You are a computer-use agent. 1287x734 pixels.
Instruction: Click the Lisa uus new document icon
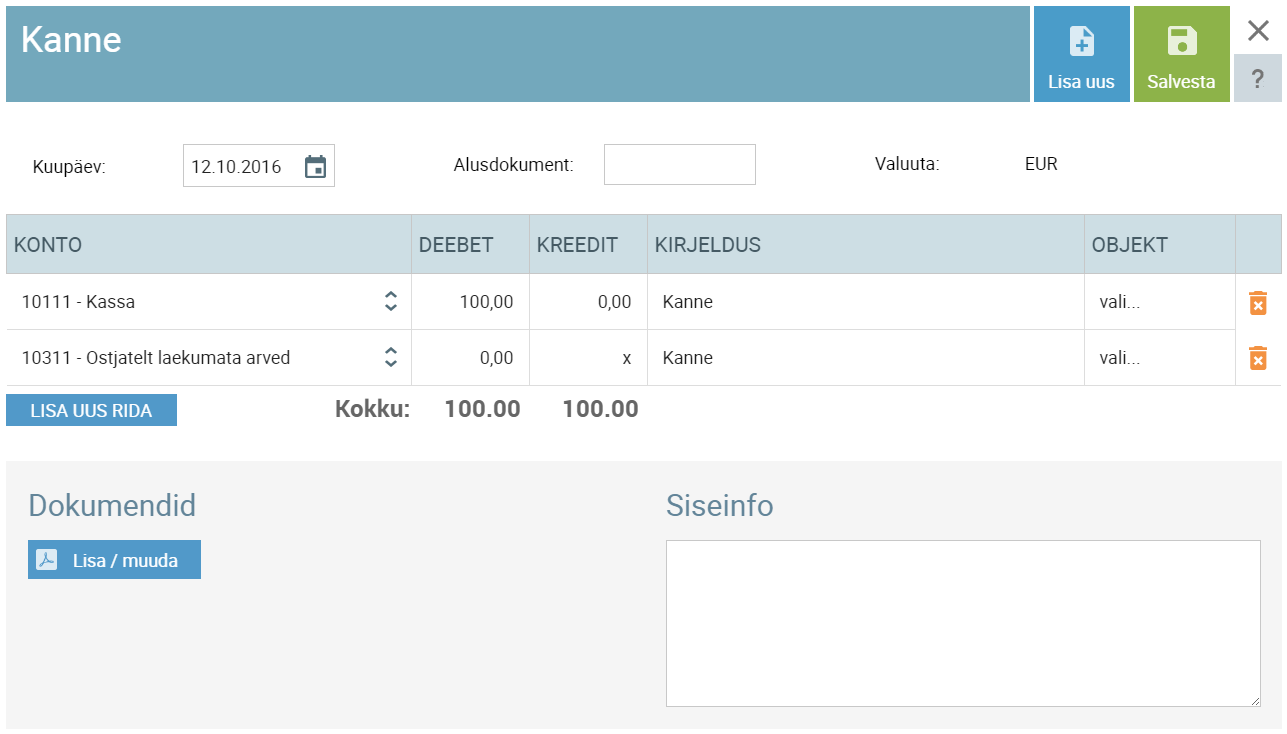(1081, 42)
